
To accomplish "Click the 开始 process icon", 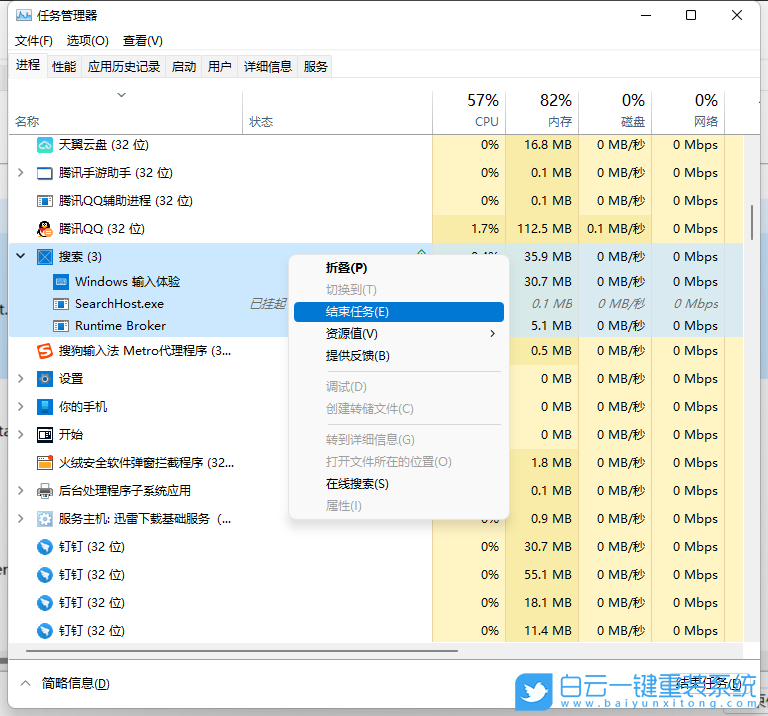I will click(45, 434).
